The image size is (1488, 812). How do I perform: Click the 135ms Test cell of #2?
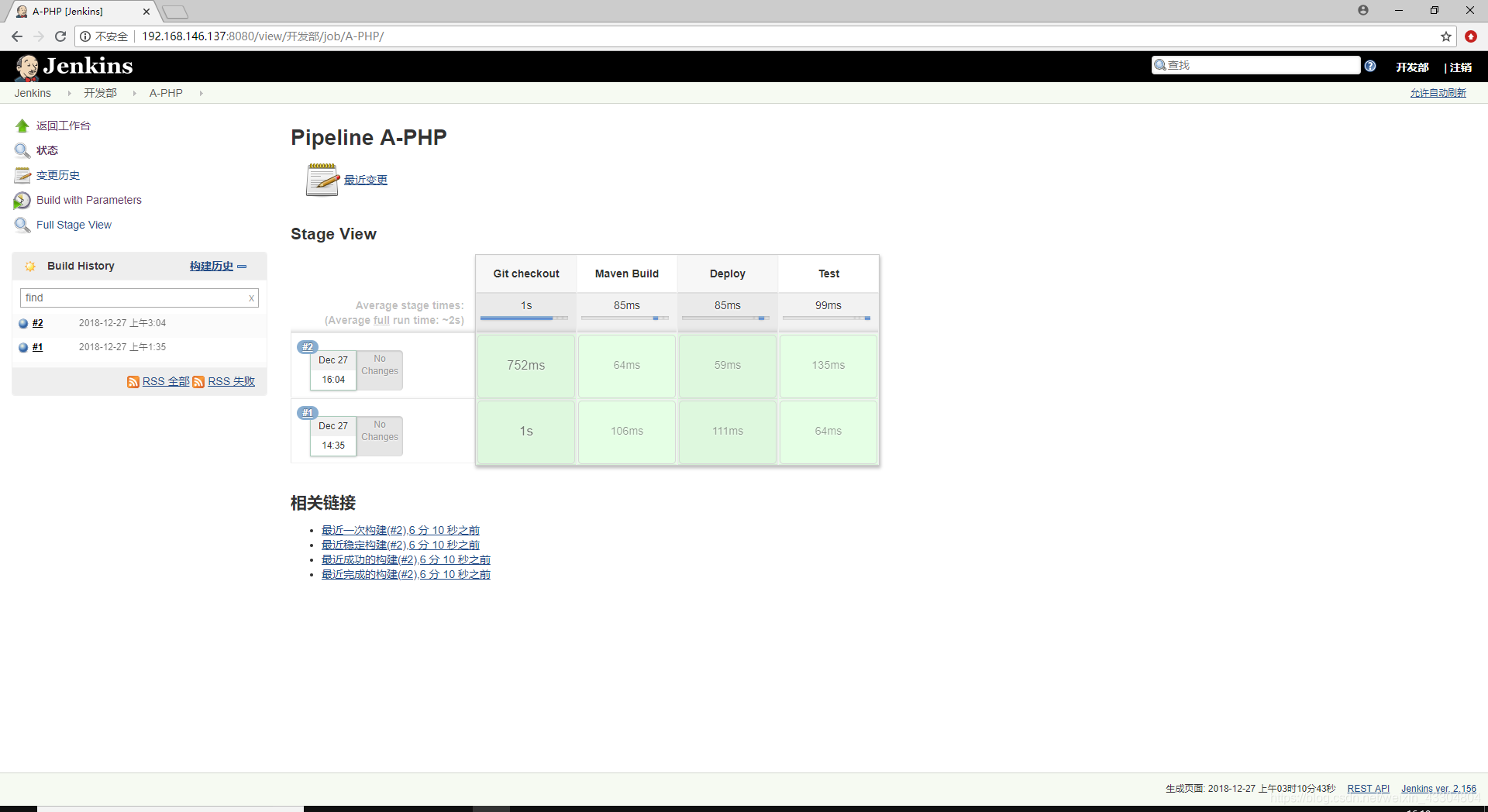pos(828,366)
